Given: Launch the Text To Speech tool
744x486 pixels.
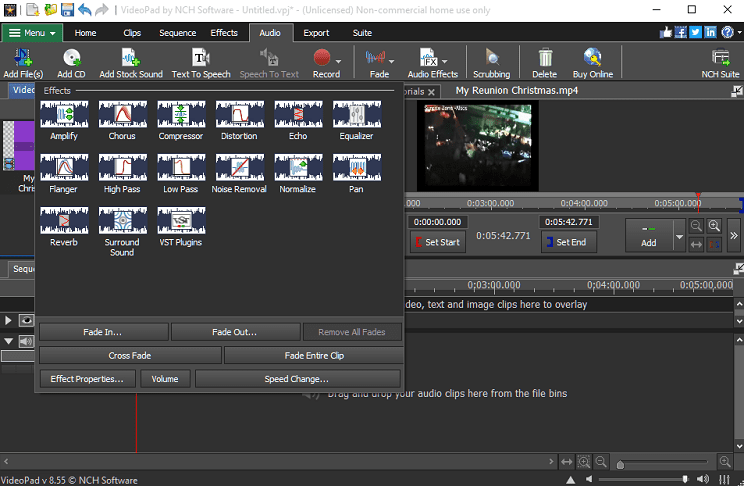Looking at the screenshot, I should (201, 63).
